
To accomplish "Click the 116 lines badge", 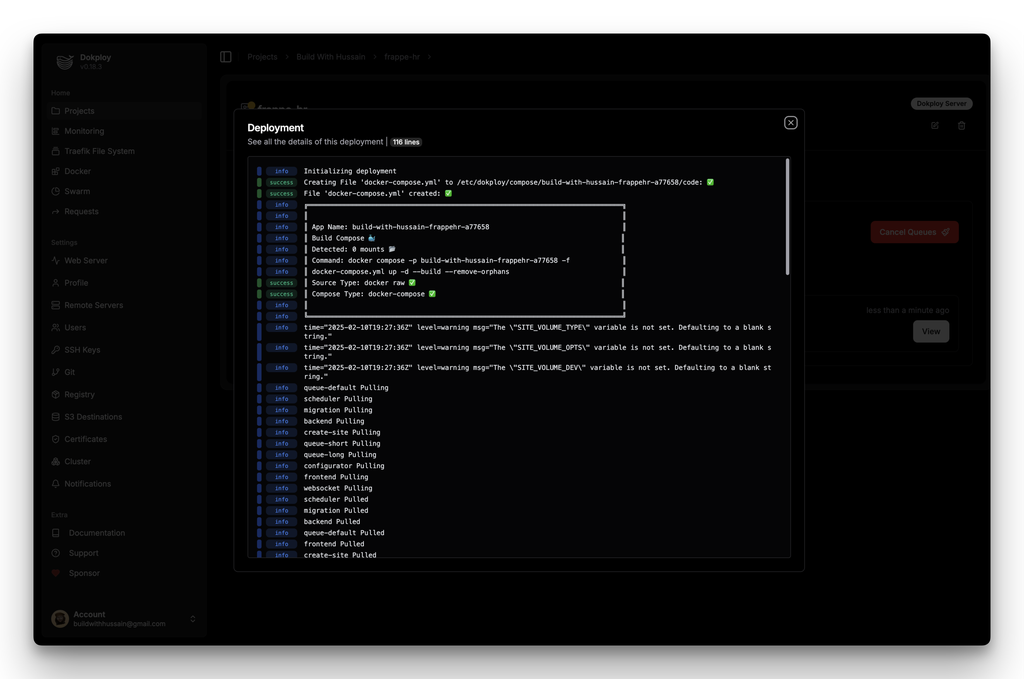I will click(x=405, y=143).
